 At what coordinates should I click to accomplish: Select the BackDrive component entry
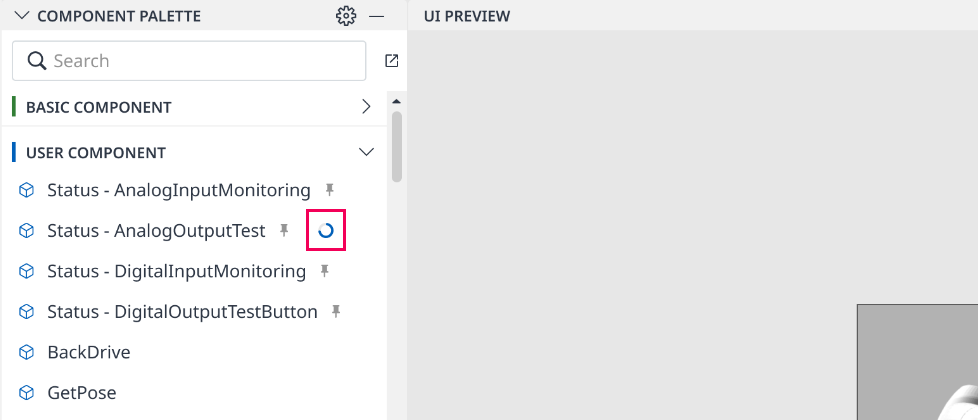click(x=89, y=353)
